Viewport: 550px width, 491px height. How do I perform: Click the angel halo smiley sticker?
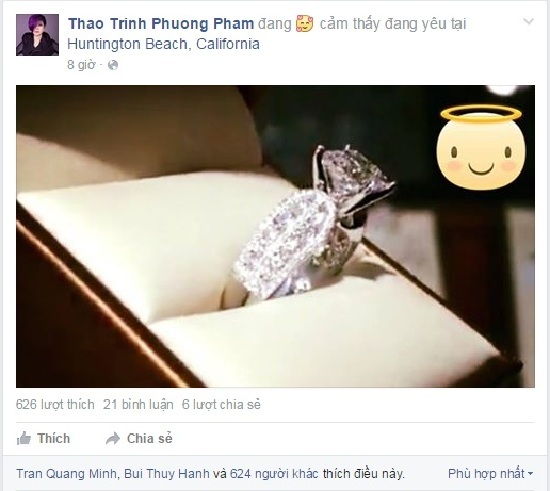(x=481, y=148)
